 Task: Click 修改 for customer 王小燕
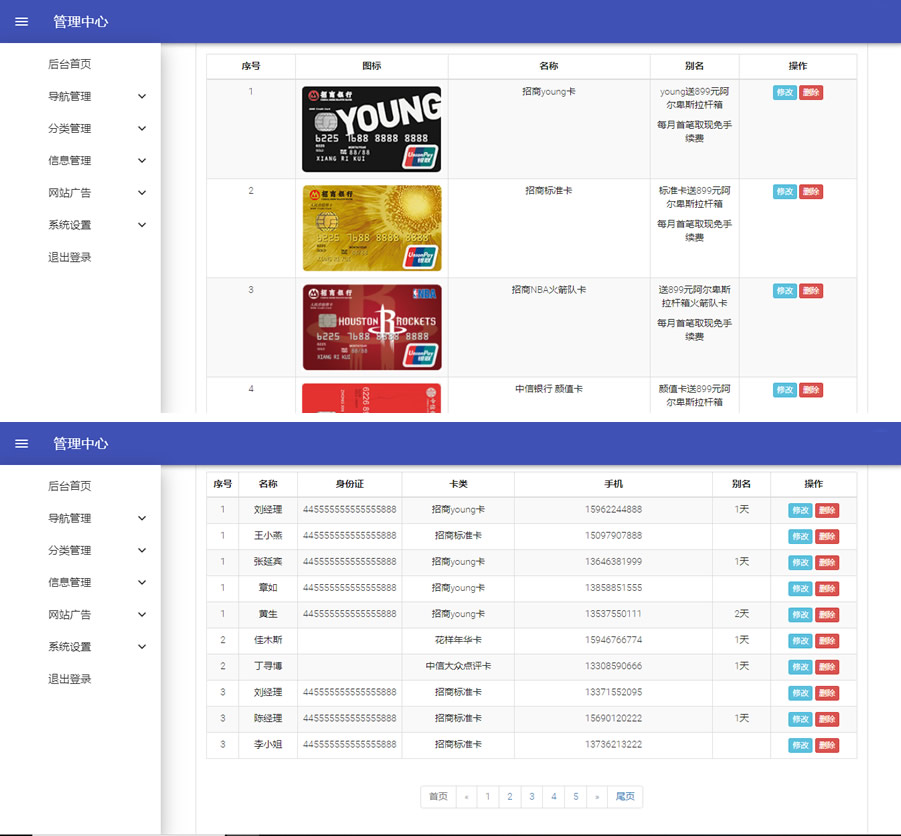(800, 537)
